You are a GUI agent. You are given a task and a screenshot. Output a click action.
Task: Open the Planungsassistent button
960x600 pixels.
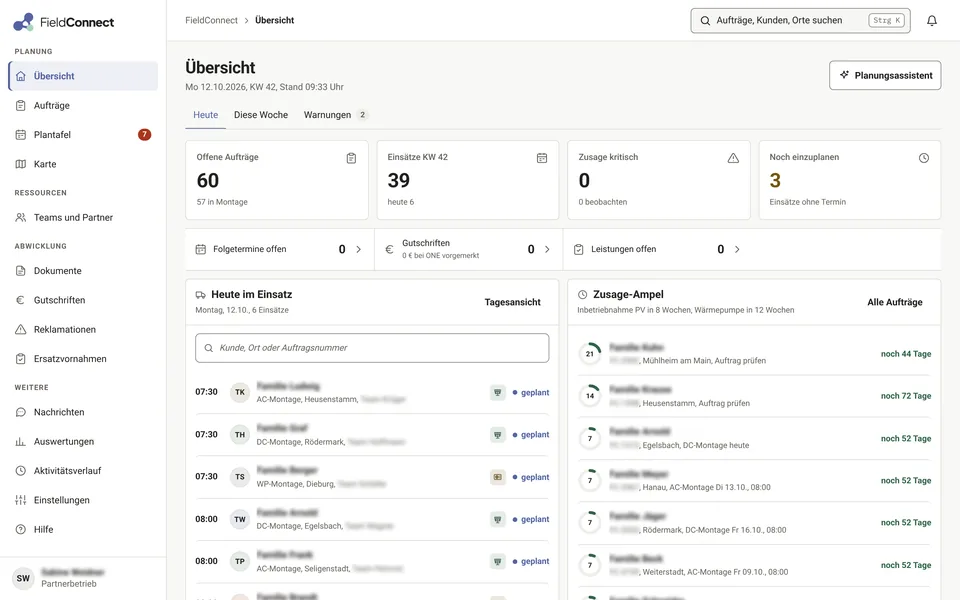coord(885,75)
